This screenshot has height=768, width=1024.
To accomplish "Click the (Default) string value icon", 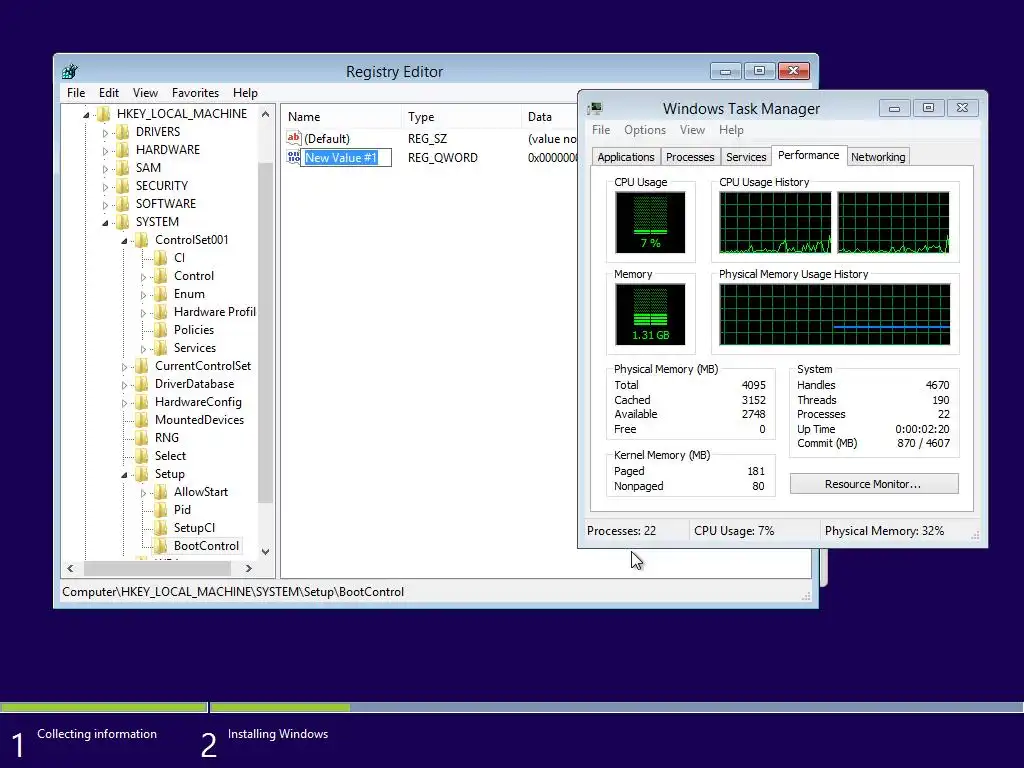I will (x=294, y=138).
